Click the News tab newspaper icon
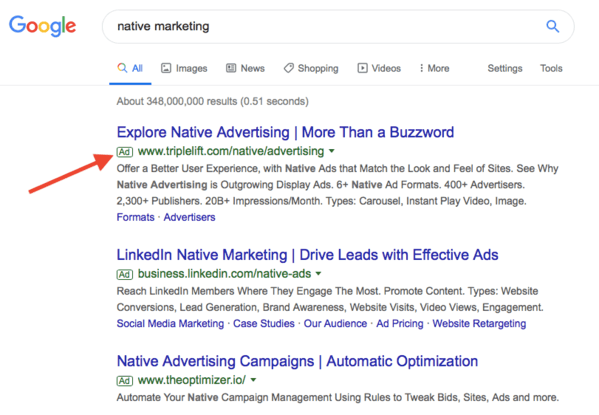 click(231, 68)
